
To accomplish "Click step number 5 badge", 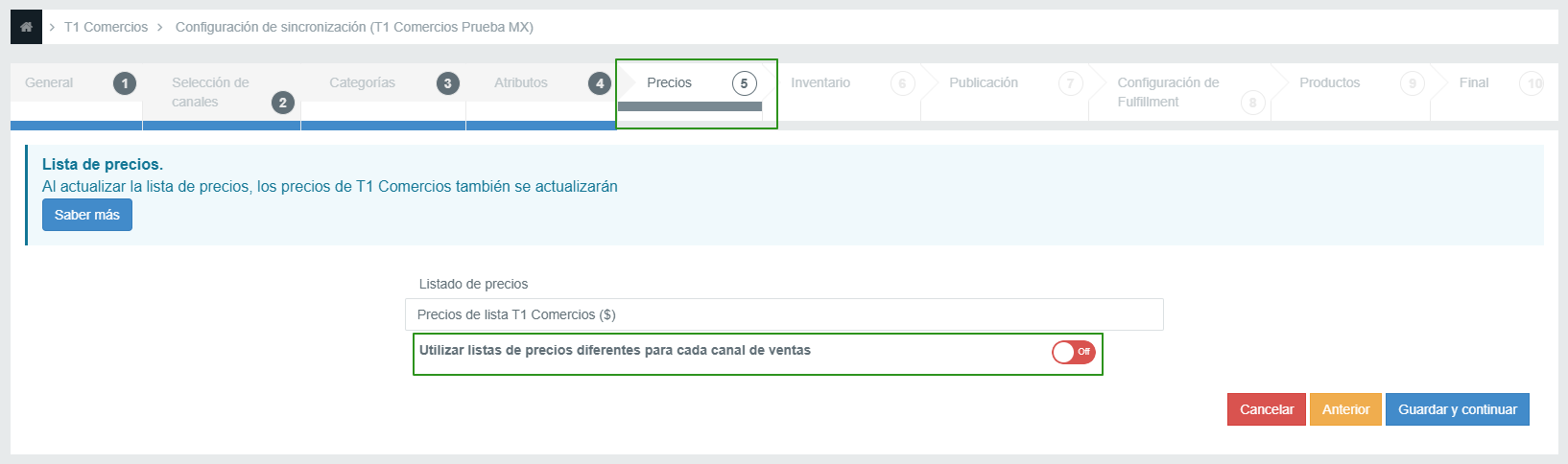I will click(744, 83).
